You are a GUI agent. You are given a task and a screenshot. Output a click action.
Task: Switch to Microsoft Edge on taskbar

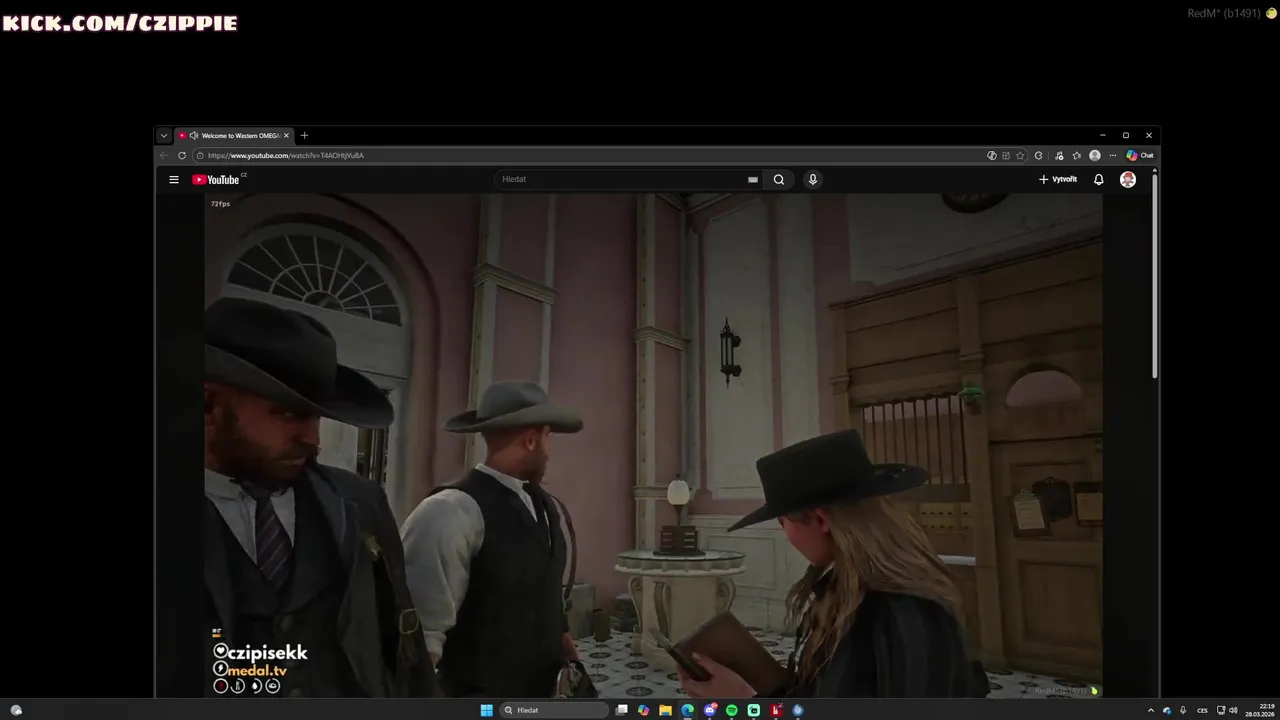(687, 710)
